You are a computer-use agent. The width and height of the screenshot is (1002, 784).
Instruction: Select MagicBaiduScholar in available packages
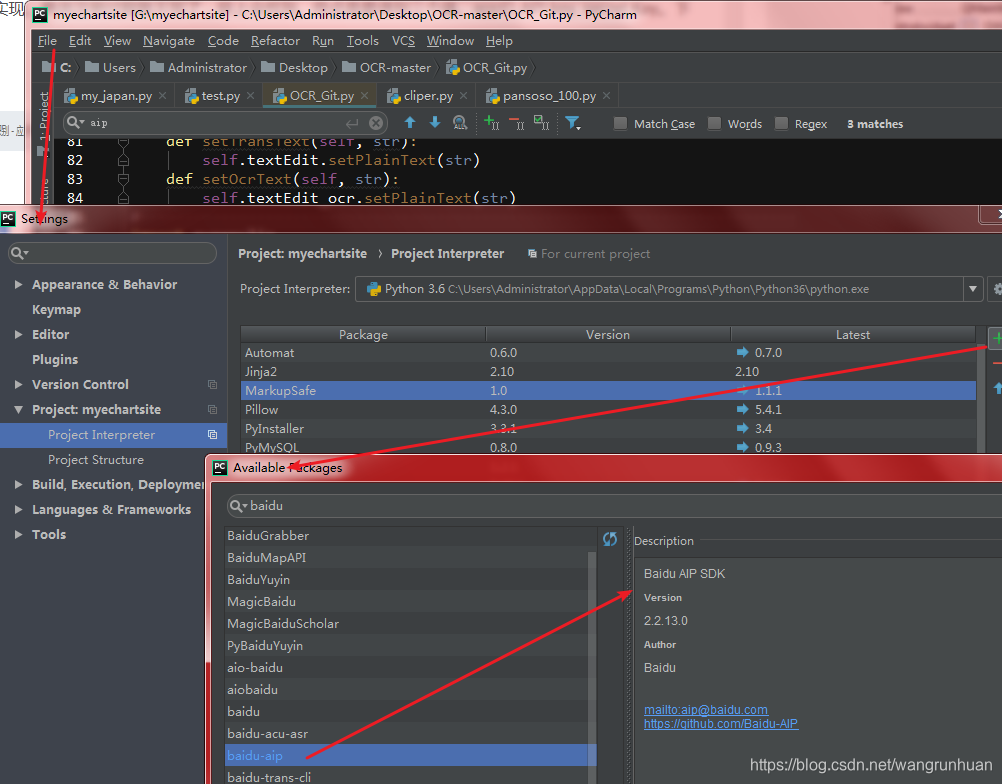[407, 623]
